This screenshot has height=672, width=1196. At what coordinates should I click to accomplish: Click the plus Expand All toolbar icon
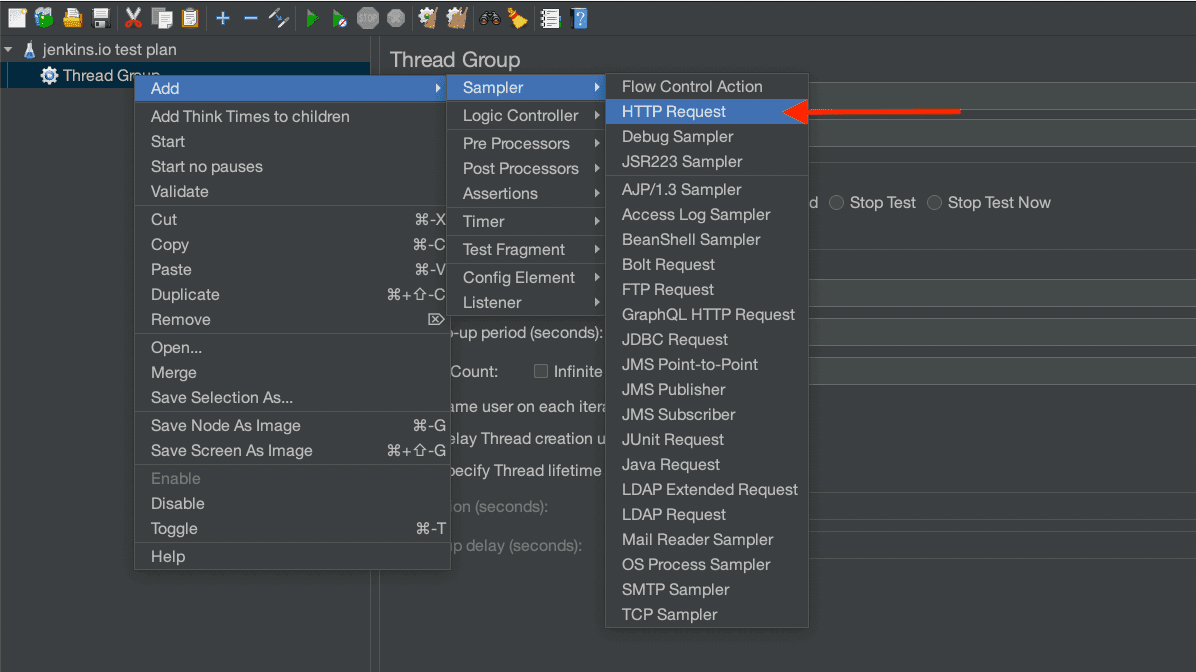click(223, 18)
